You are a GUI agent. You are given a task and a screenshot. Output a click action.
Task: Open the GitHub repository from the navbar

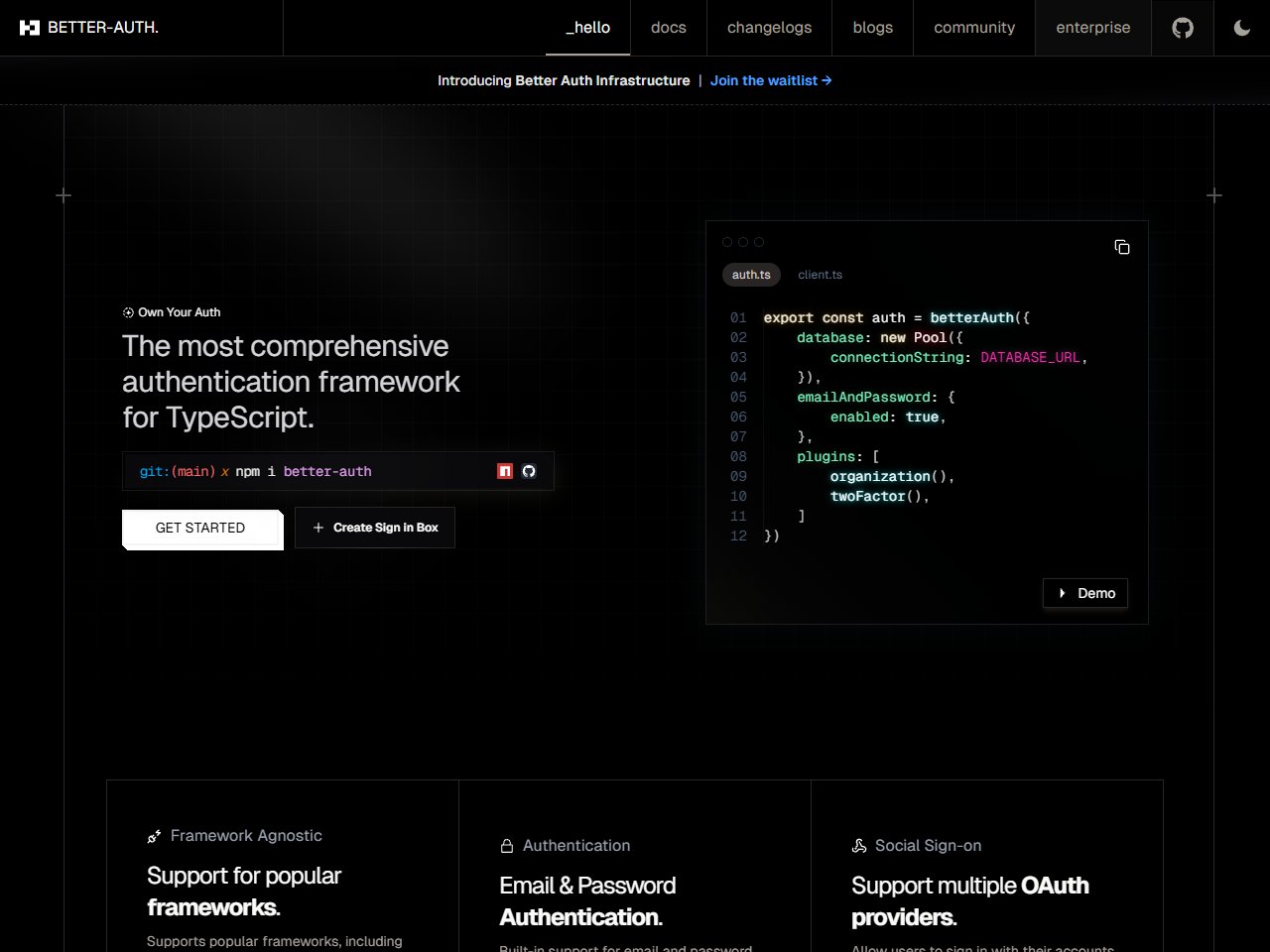point(1182,28)
